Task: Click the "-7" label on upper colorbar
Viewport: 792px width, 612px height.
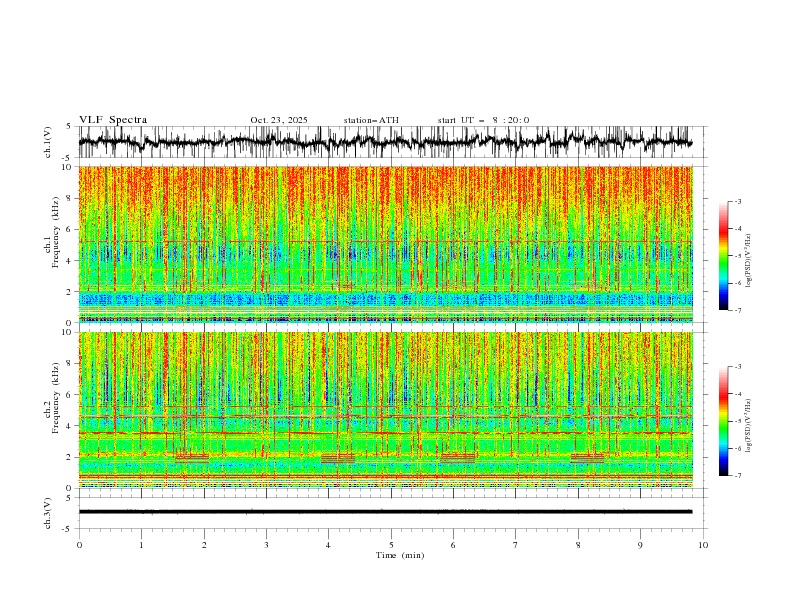Action: coord(737,310)
